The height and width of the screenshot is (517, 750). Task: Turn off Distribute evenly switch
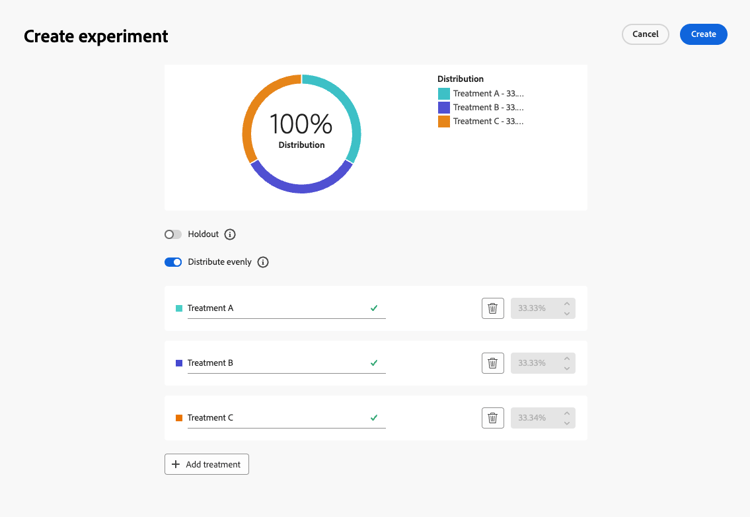[173, 262]
